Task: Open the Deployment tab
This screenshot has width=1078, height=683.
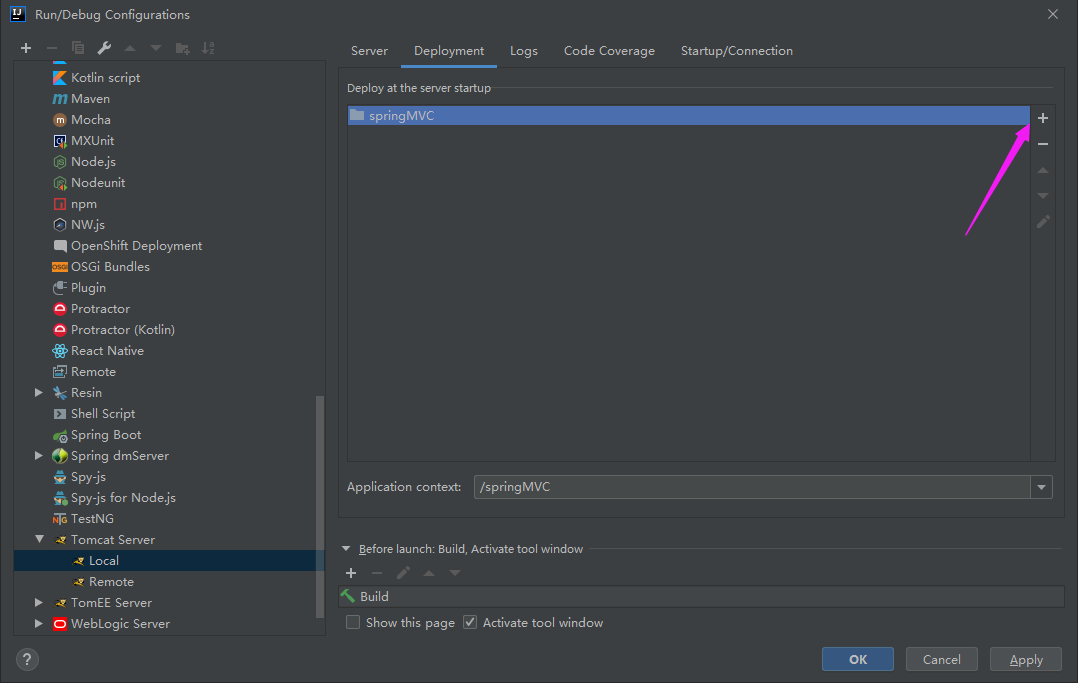Action: [449, 51]
